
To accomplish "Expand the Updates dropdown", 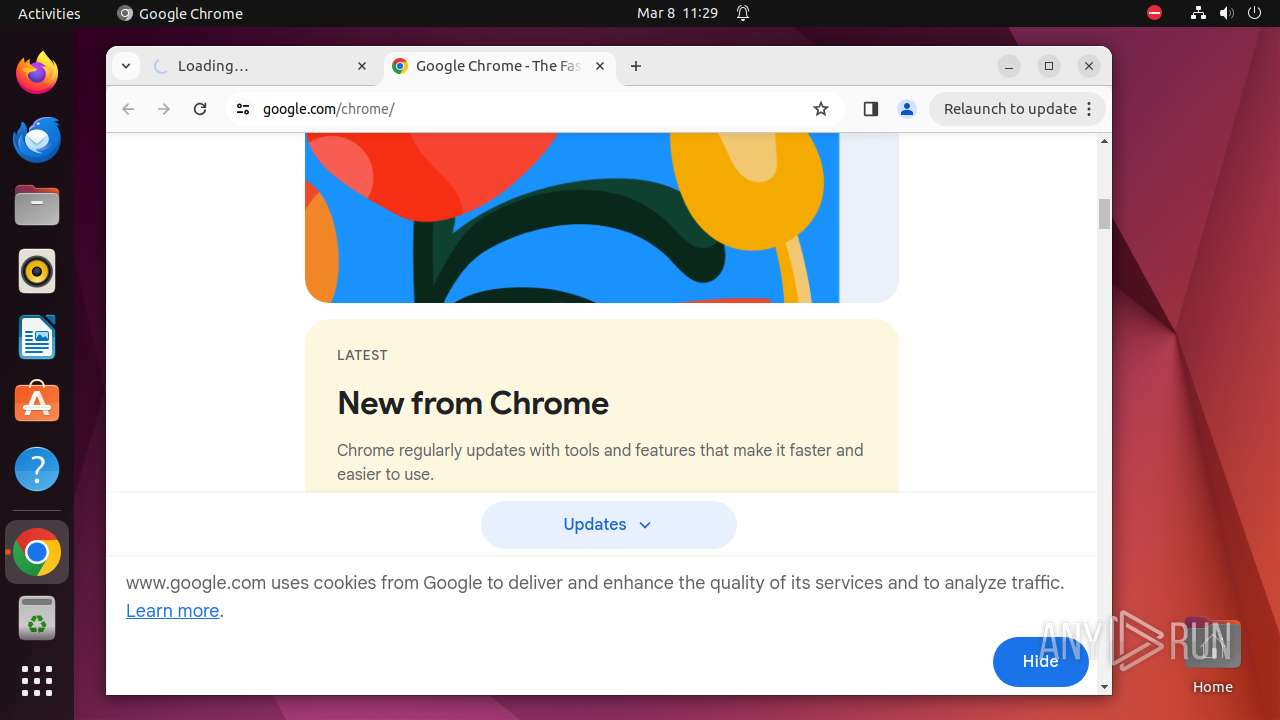I will 608,525.
